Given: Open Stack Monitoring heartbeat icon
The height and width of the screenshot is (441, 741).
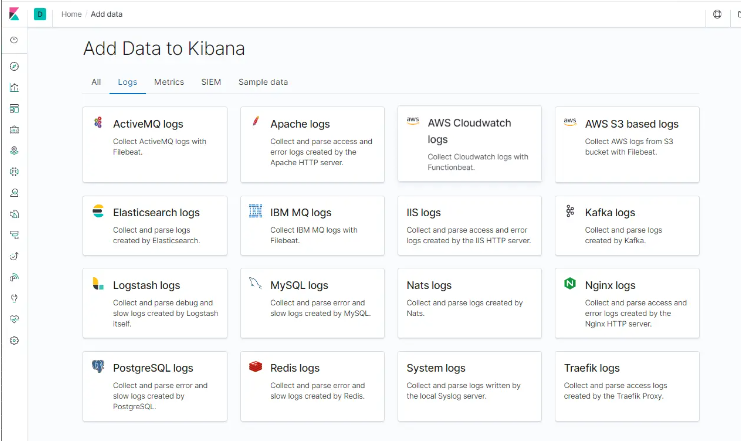Looking at the screenshot, I should (x=14, y=320).
